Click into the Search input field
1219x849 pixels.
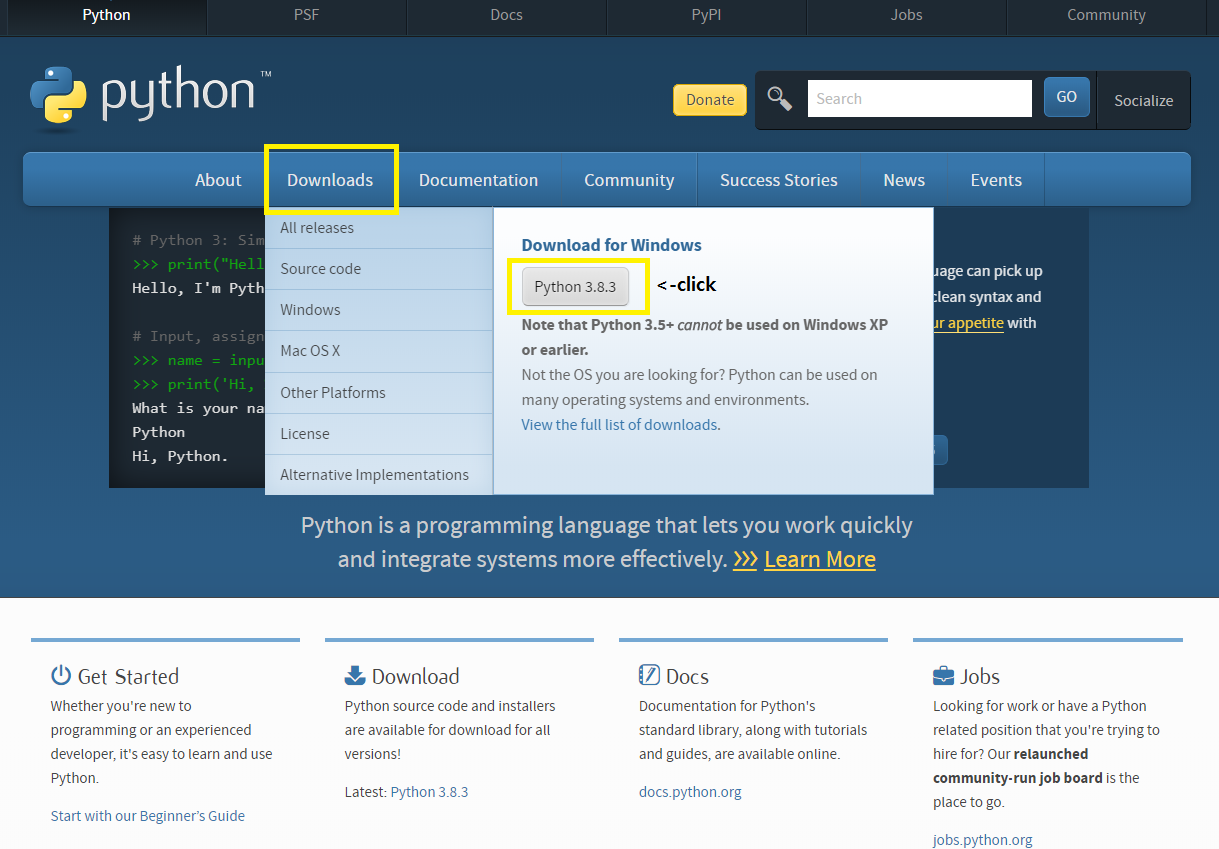click(x=919, y=98)
